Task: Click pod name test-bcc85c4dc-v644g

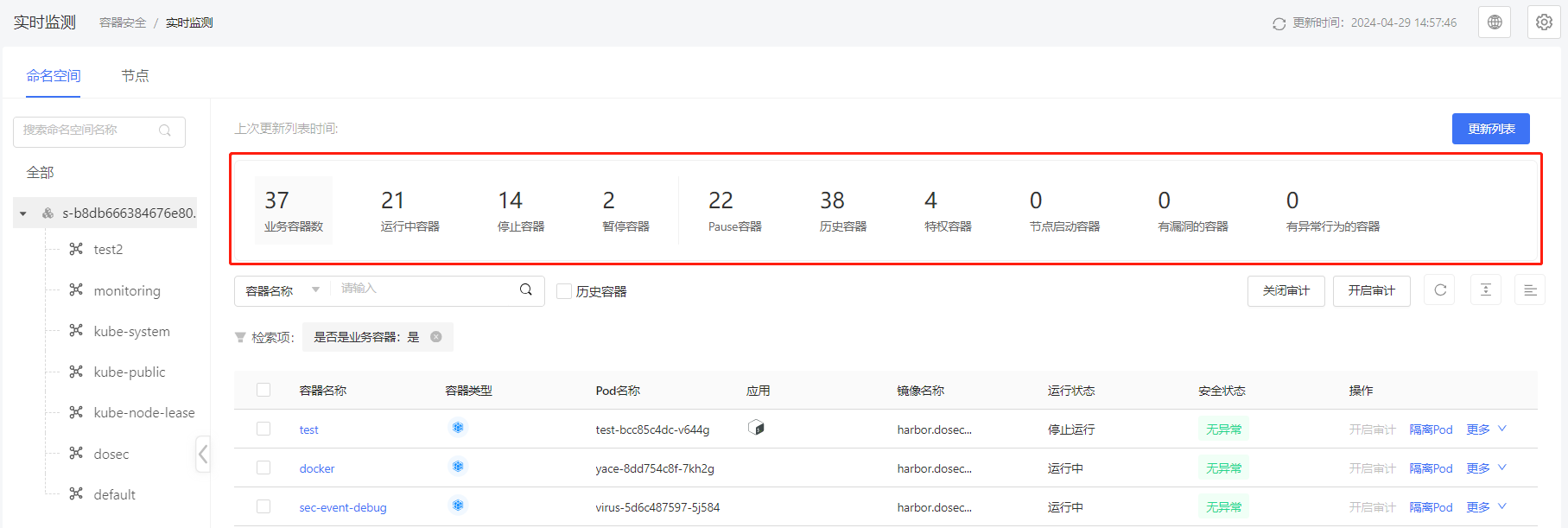Action: [652, 429]
